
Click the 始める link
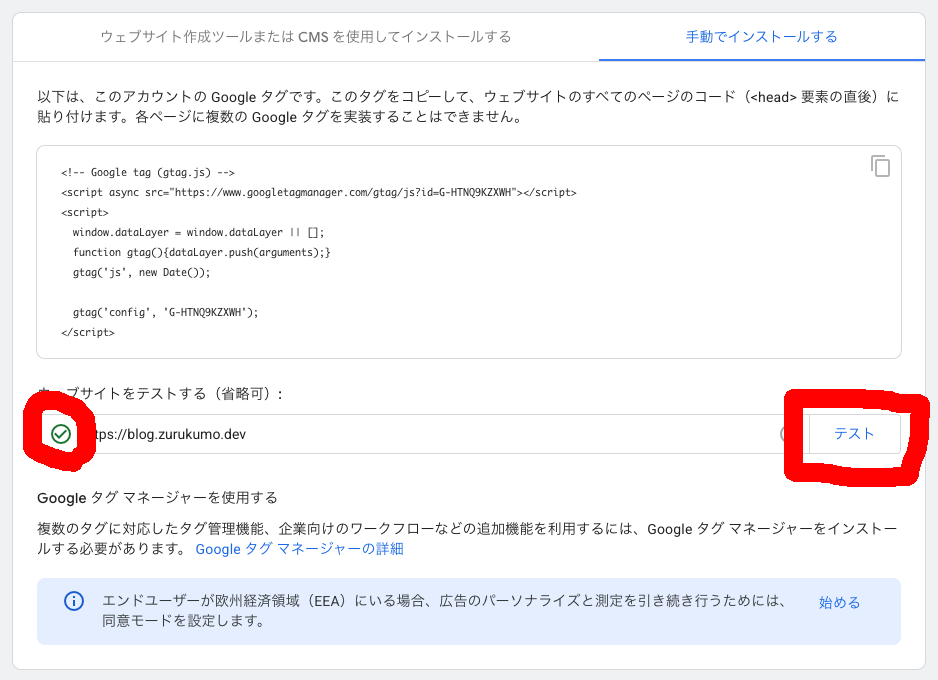(x=839, y=602)
